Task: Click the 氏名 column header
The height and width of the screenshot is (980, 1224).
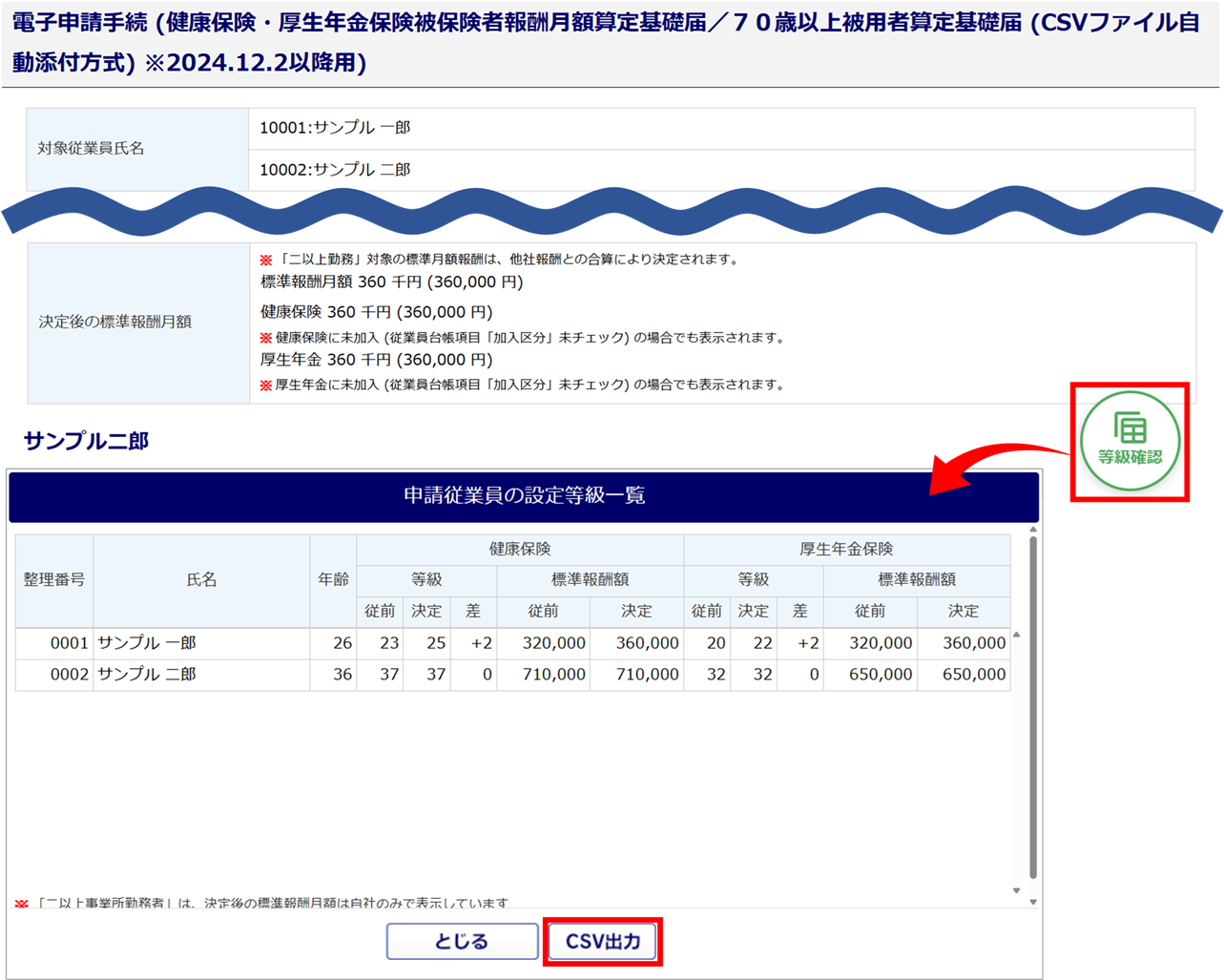Action: pos(201,580)
